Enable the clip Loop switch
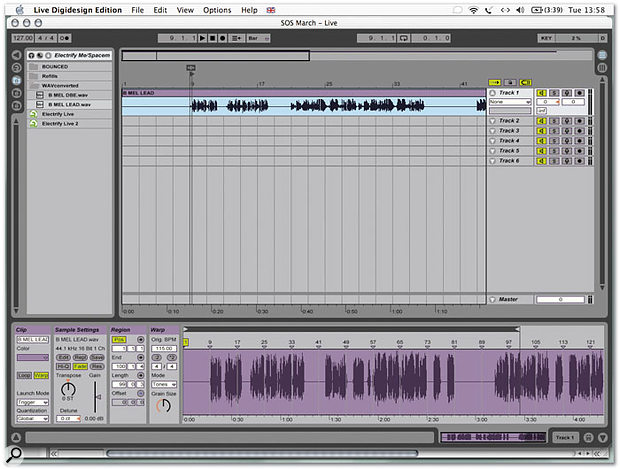This screenshot has width=620, height=469. coord(25,375)
